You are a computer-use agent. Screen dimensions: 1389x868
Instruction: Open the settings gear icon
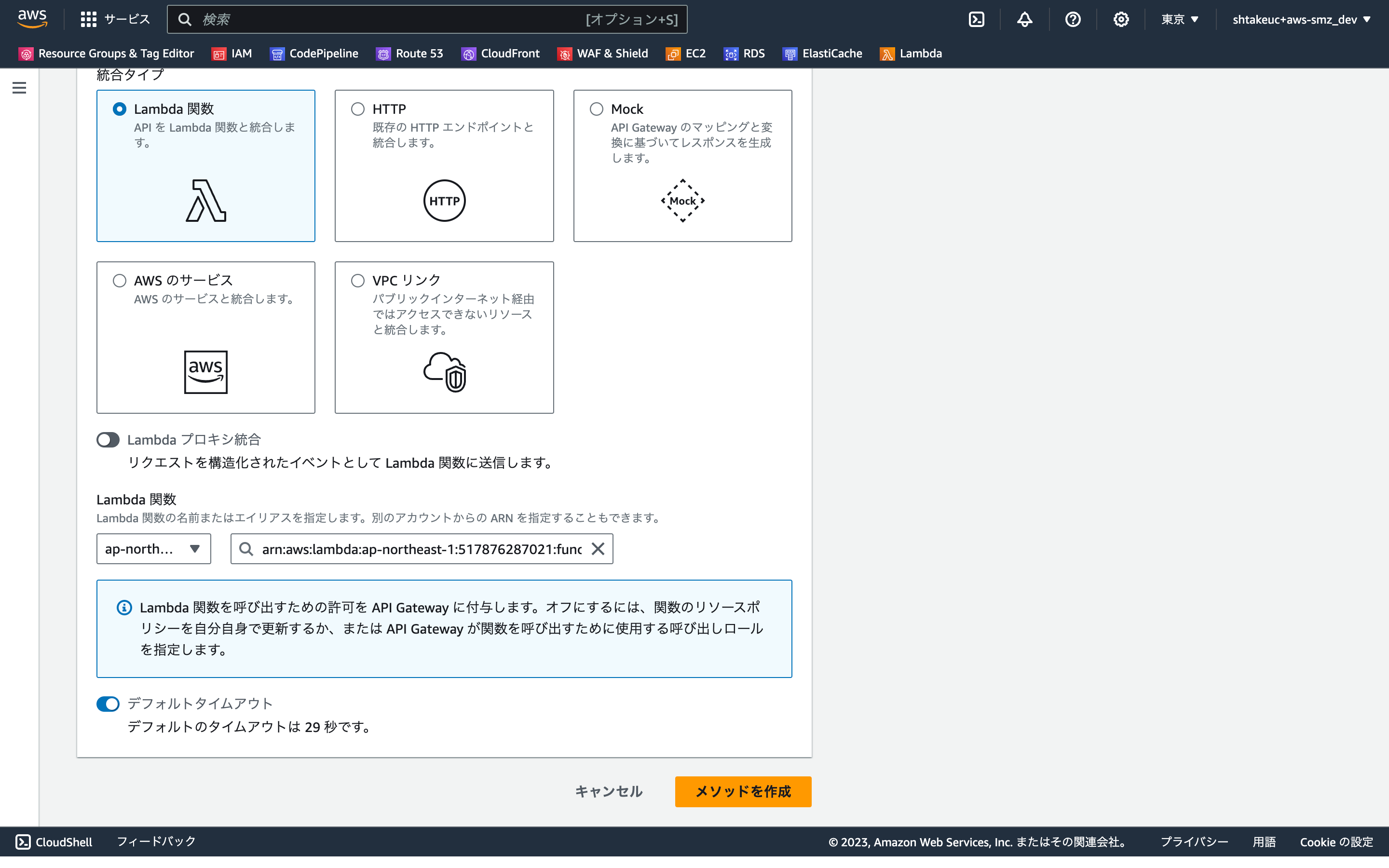click(x=1121, y=19)
